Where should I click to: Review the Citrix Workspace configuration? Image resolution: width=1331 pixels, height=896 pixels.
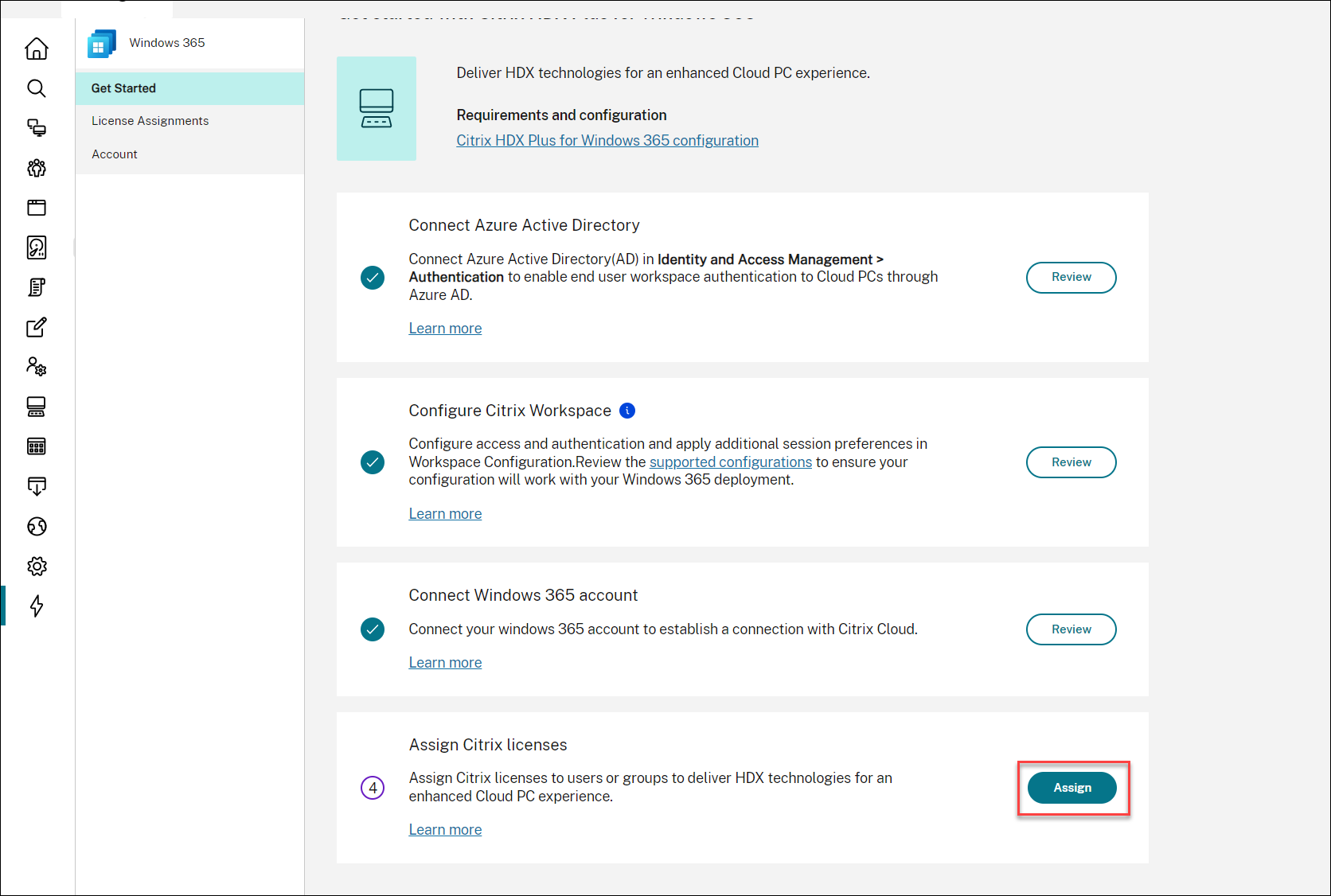(x=1071, y=462)
